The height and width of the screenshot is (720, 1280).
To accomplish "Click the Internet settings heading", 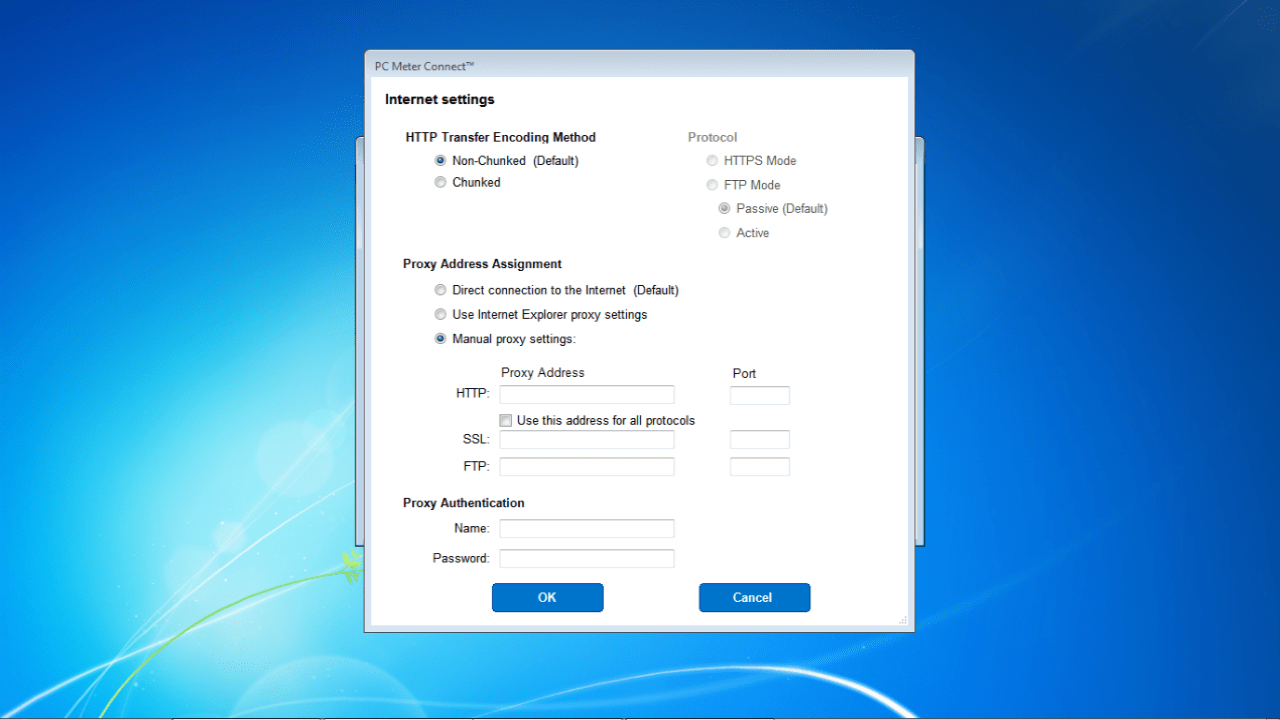I will tap(440, 100).
